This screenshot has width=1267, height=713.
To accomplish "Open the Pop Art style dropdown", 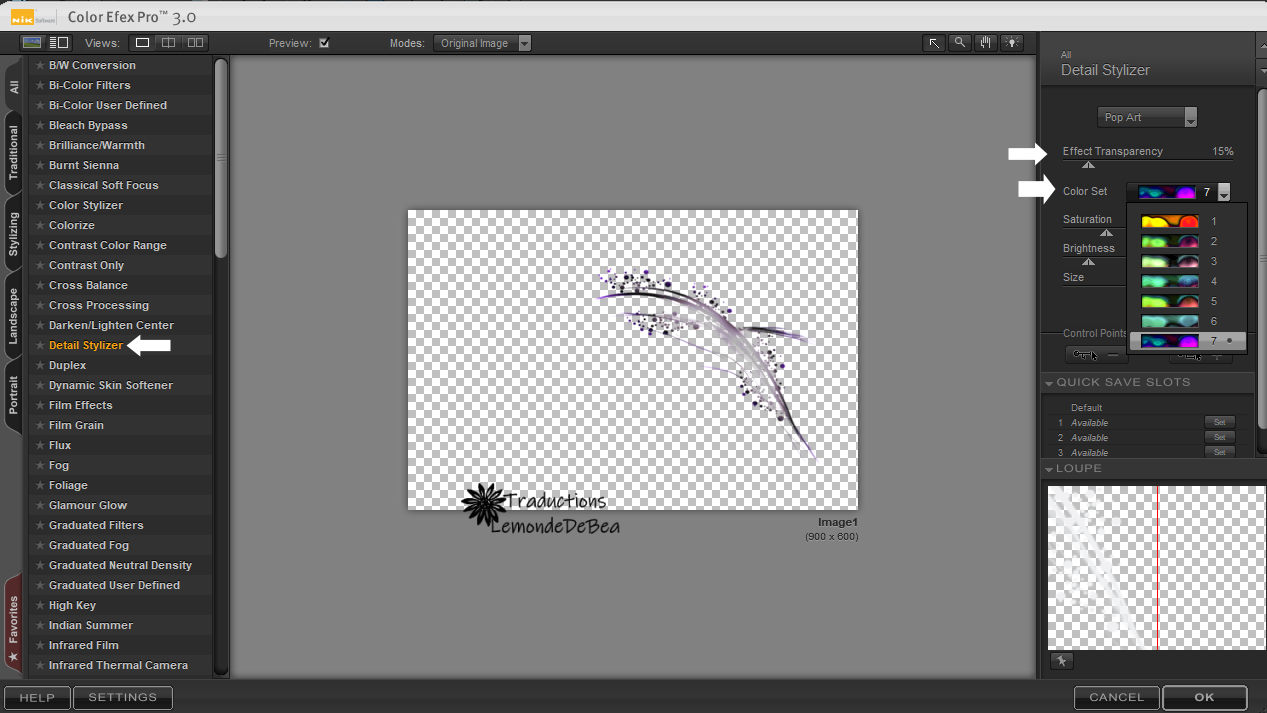I will click(1147, 117).
